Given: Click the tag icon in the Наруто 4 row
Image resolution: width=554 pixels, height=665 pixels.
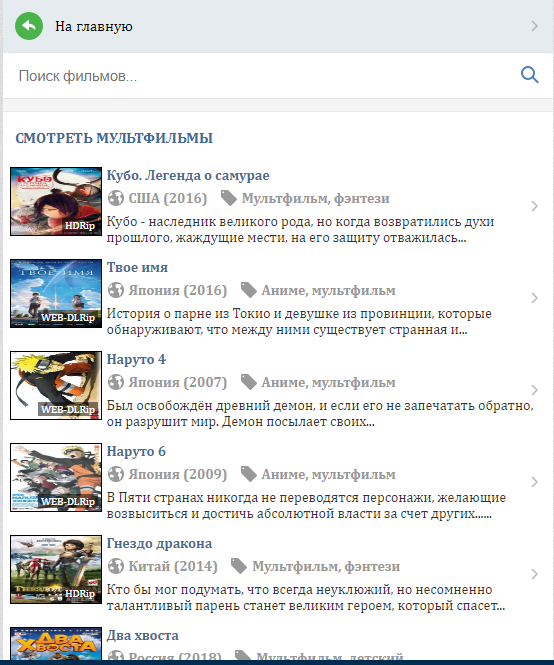Looking at the screenshot, I should 249,382.
